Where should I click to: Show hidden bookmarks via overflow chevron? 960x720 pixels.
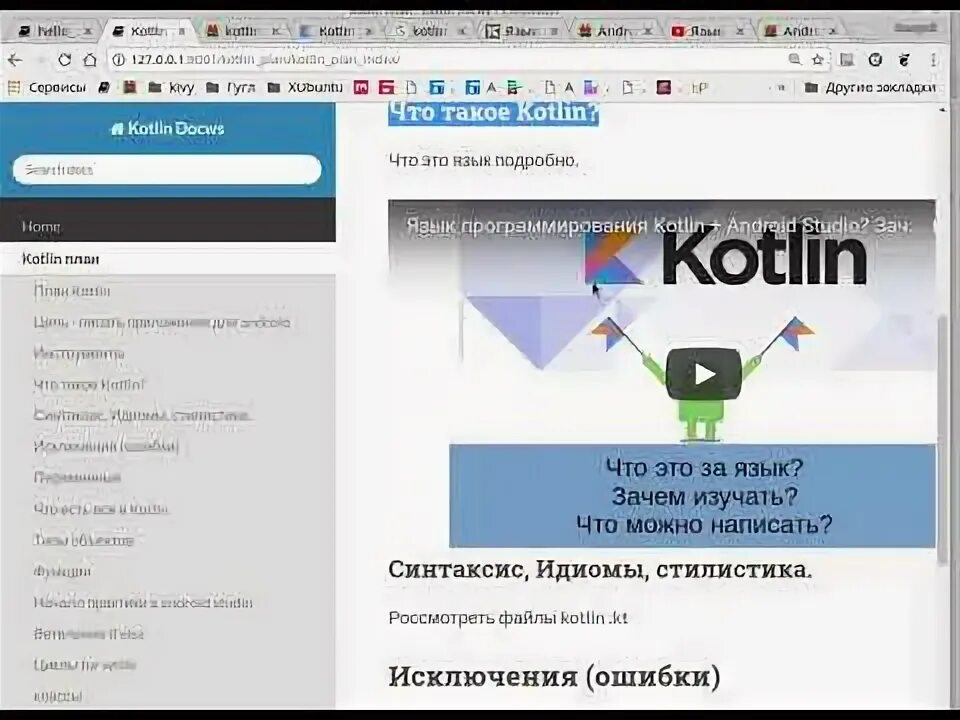pyautogui.click(x=781, y=88)
